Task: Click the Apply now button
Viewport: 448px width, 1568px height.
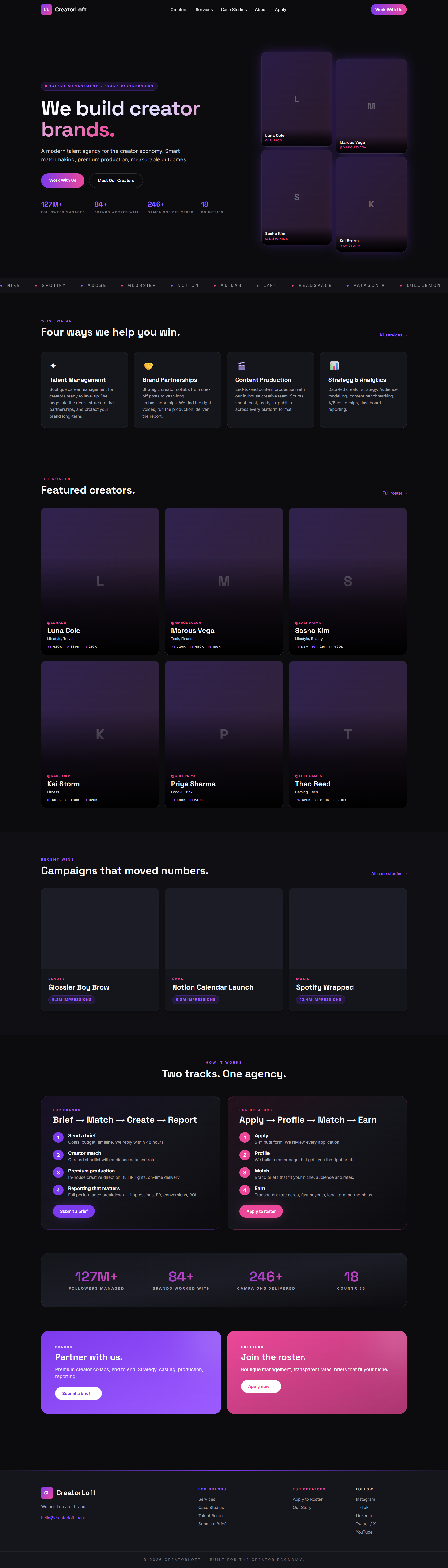Action: point(261,1386)
